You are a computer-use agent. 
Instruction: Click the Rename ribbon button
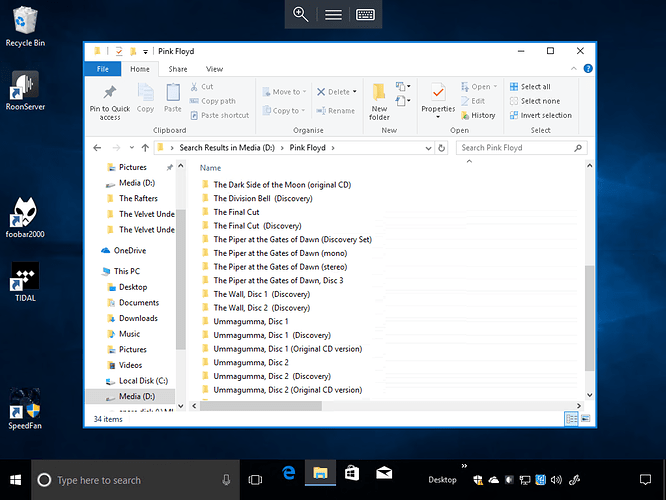(x=335, y=111)
